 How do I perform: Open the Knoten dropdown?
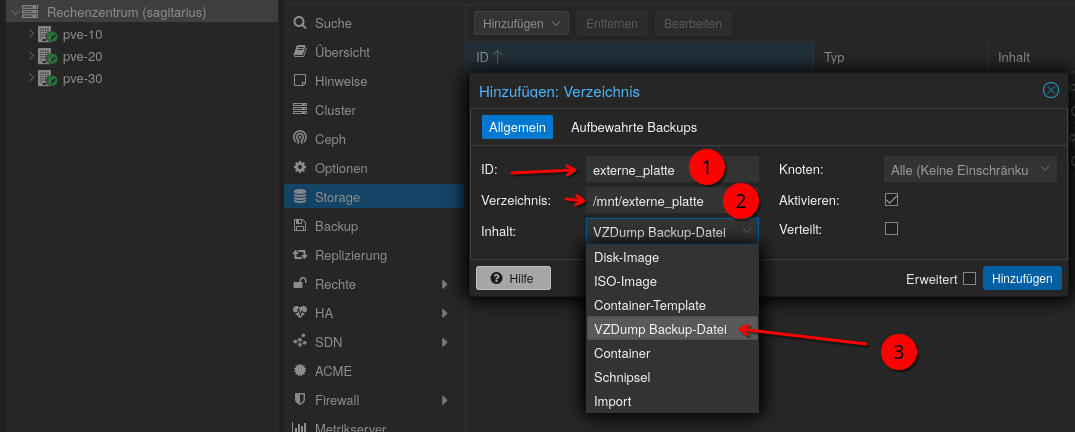[969, 171]
